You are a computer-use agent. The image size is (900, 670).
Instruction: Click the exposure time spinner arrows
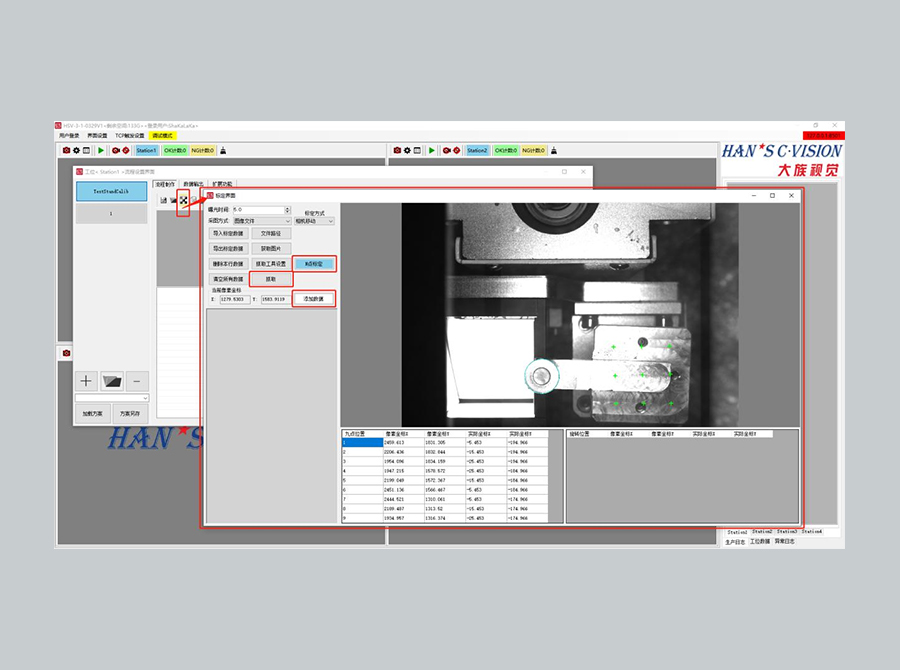click(286, 210)
